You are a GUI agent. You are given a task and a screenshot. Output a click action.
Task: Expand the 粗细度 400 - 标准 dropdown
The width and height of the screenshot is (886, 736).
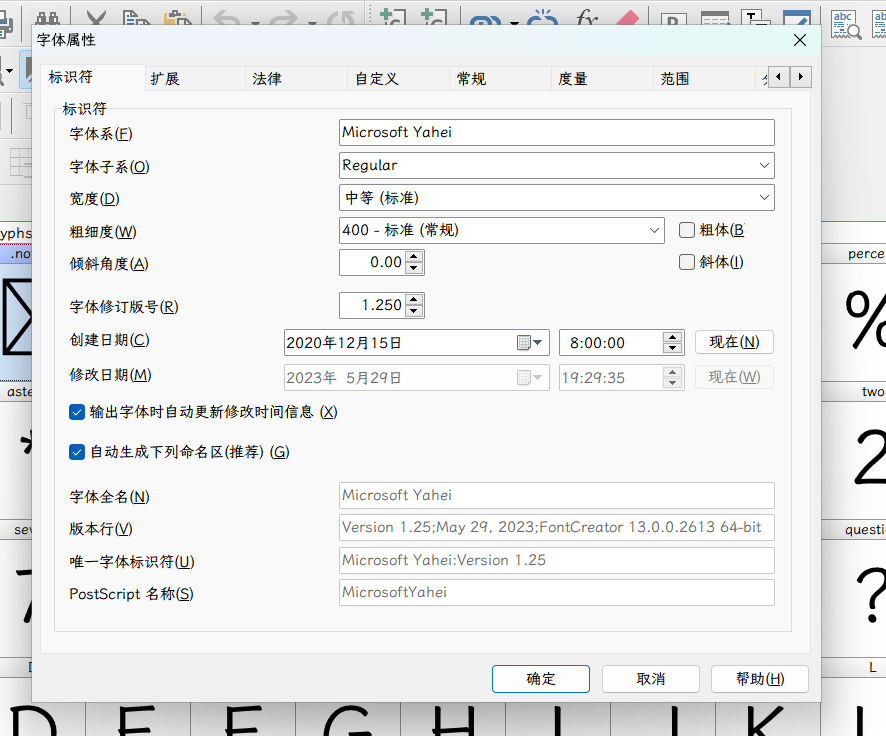pos(654,230)
